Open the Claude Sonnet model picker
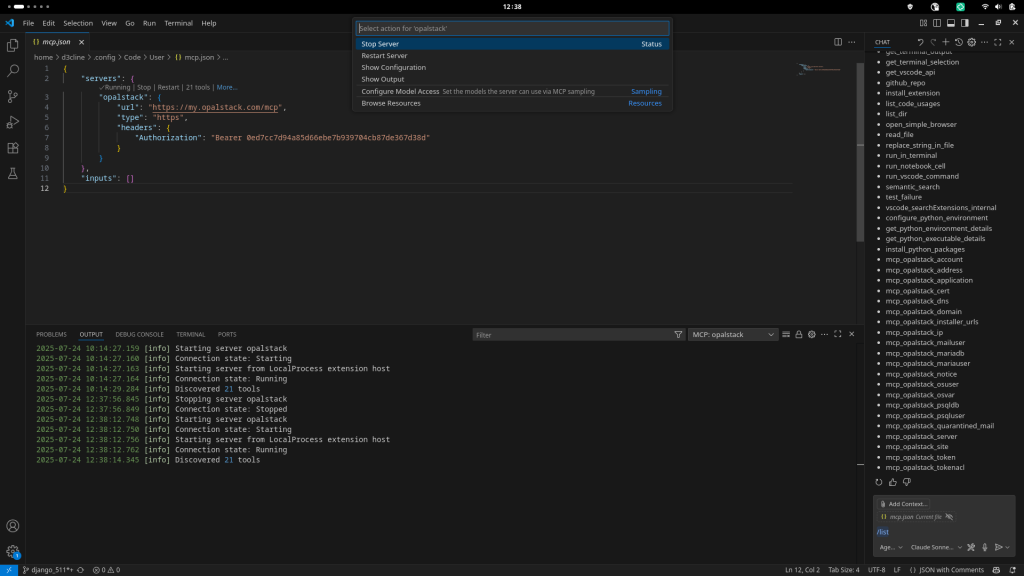This screenshot has height=576, width=1024. (x=936, y=547)
